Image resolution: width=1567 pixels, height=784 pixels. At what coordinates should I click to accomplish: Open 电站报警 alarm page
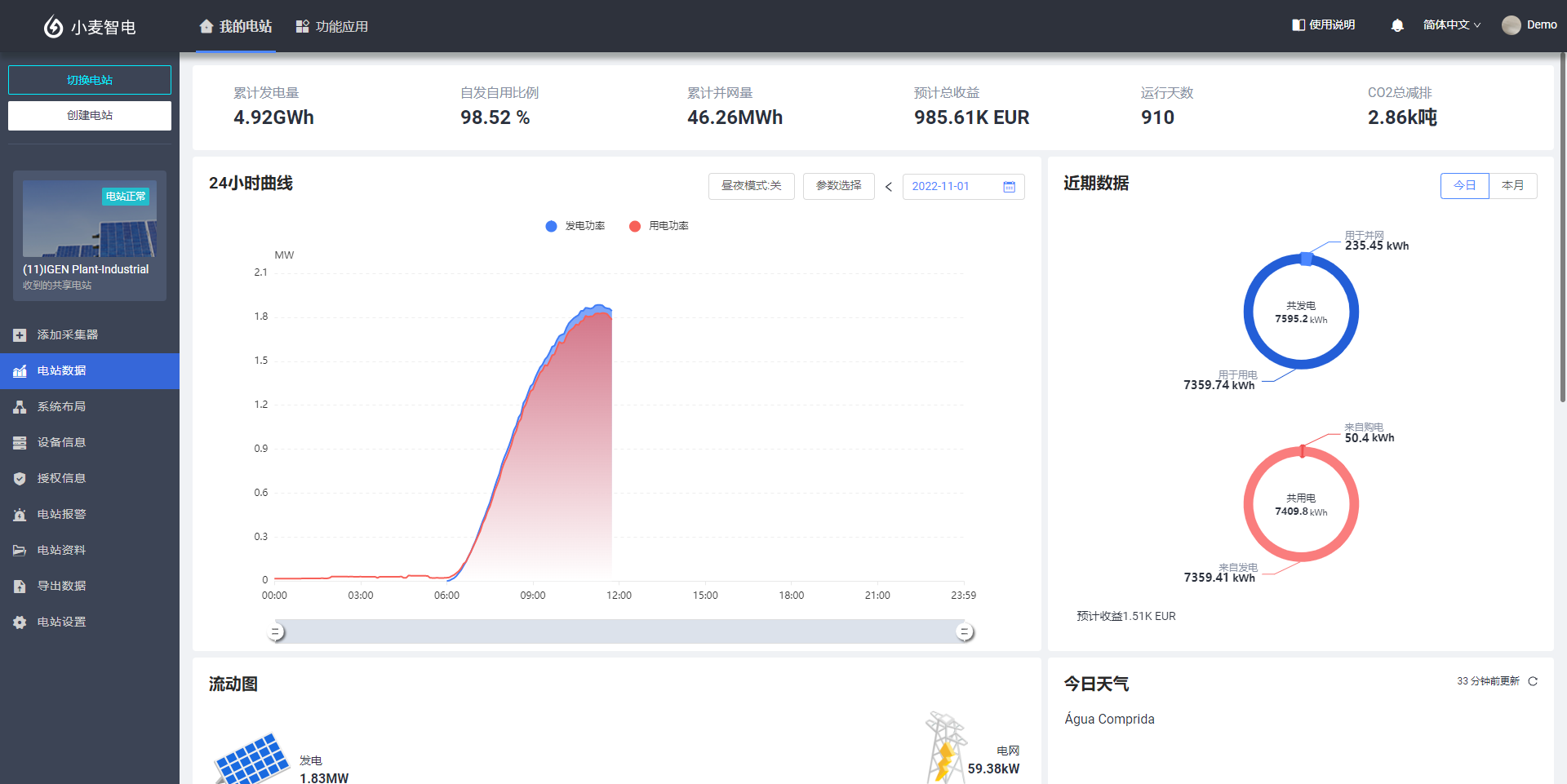pos(61,514)
